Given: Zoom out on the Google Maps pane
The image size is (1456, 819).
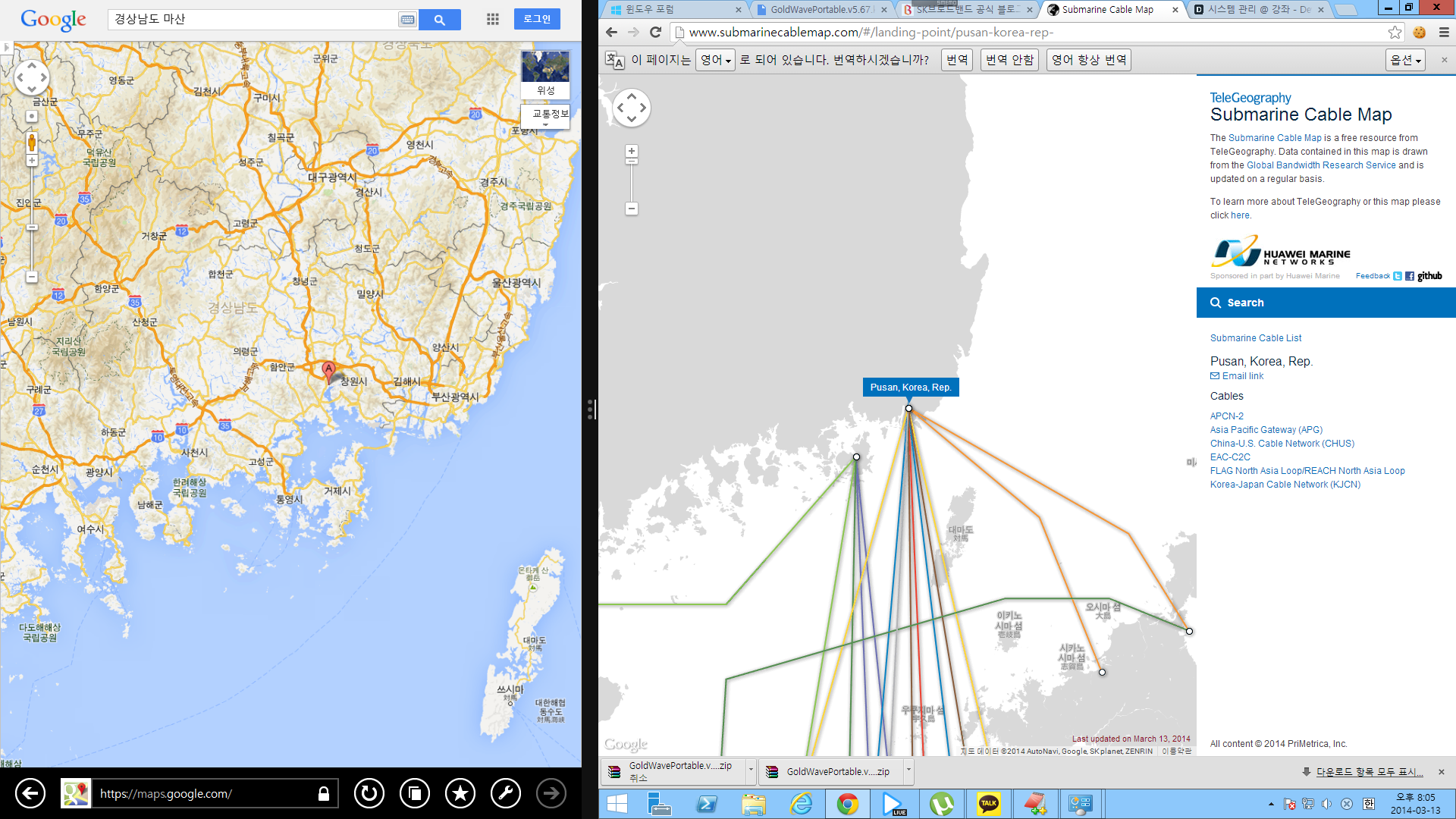Looking at the screenshot, I should [x=32, y=278].
